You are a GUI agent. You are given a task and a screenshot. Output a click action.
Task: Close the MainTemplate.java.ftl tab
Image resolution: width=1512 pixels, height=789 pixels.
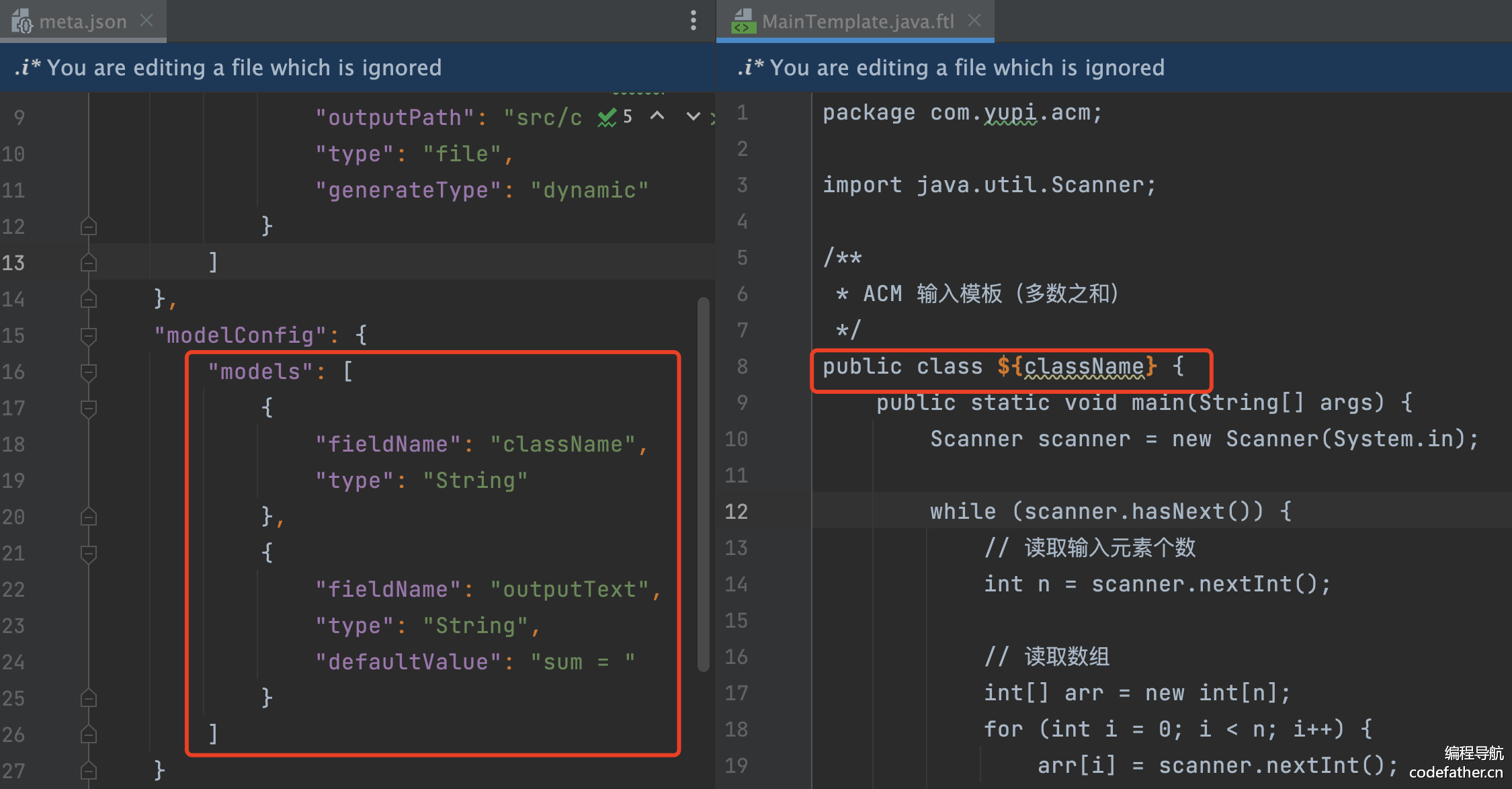point(974,21)
